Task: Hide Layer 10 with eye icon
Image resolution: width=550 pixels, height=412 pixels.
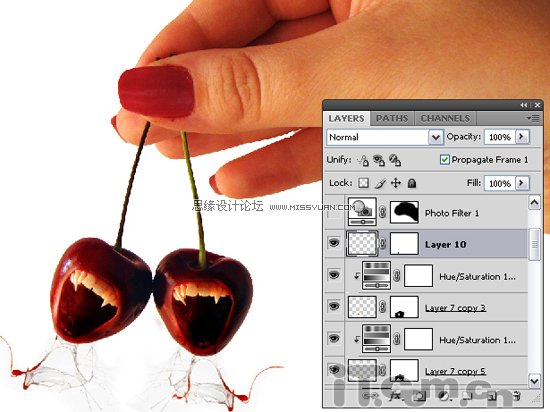Action: pos(334,243)
